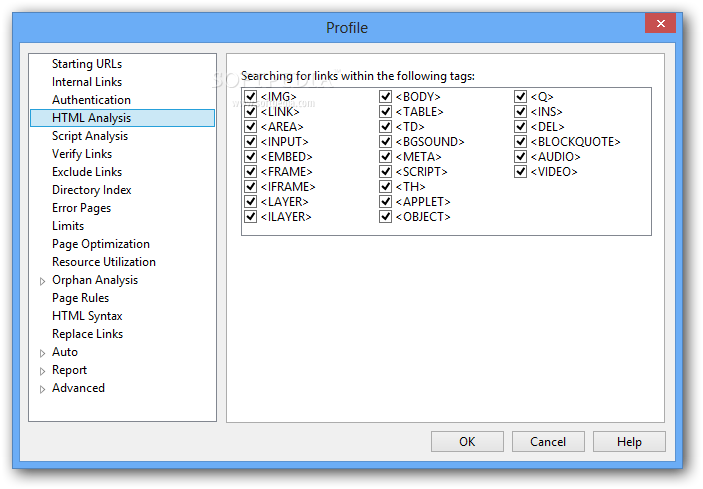Select the Report tree label
Image resolution: width=703 pixels, height=489 pixels.
click(69, 370)
